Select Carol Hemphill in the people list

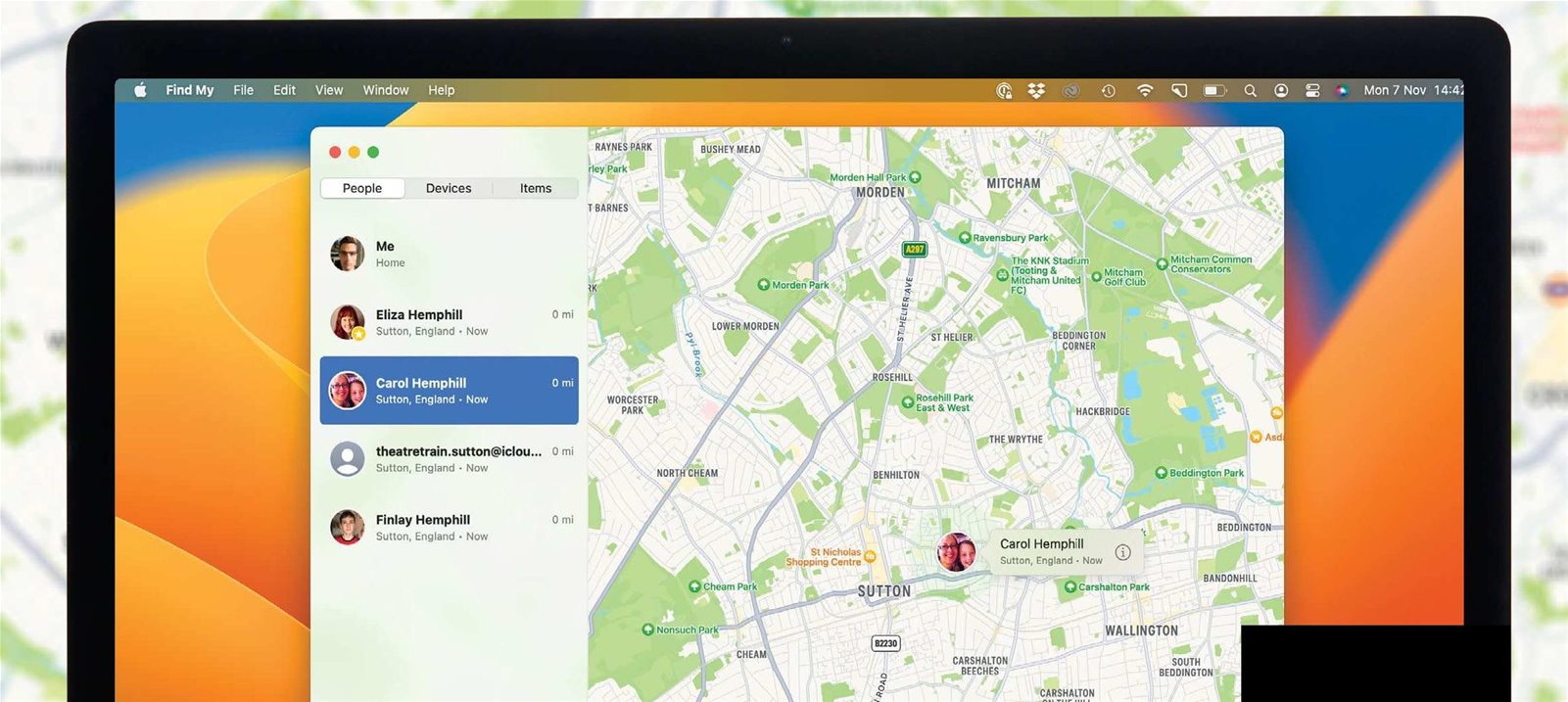pos(450,391)
